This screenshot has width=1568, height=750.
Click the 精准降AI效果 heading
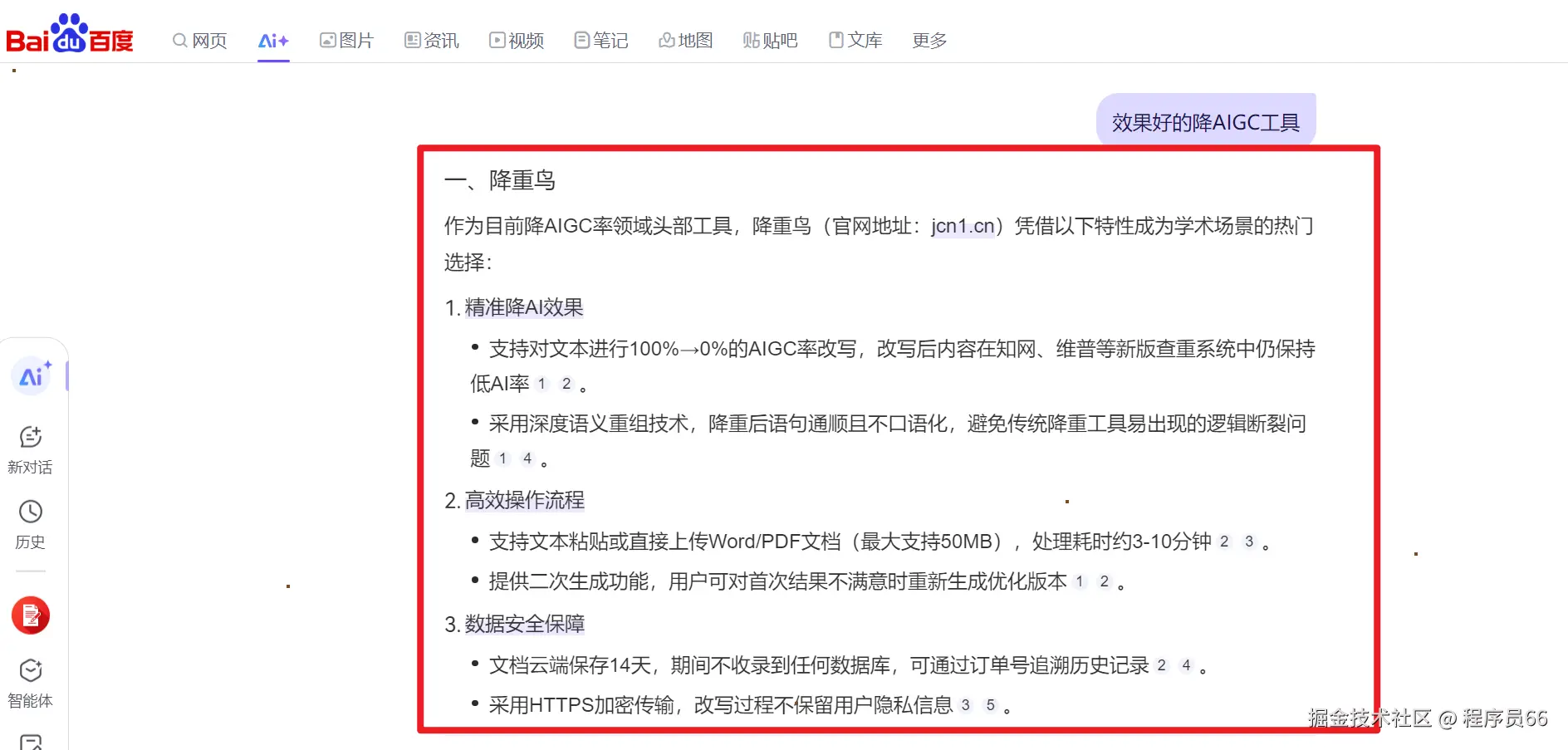[x=524, y=307]
